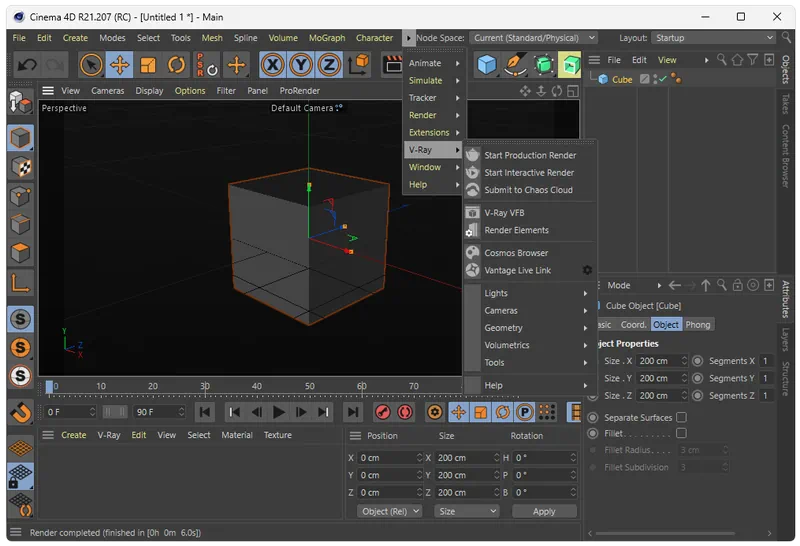Switch to Texture mode checker icon
800x546 pixels.
coord(20,167)
